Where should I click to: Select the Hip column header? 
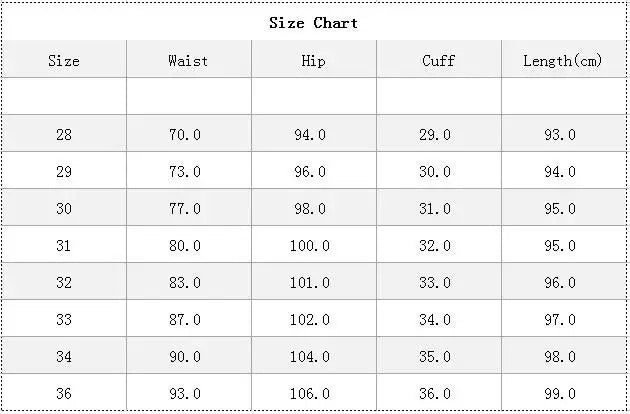coord(313,61)
